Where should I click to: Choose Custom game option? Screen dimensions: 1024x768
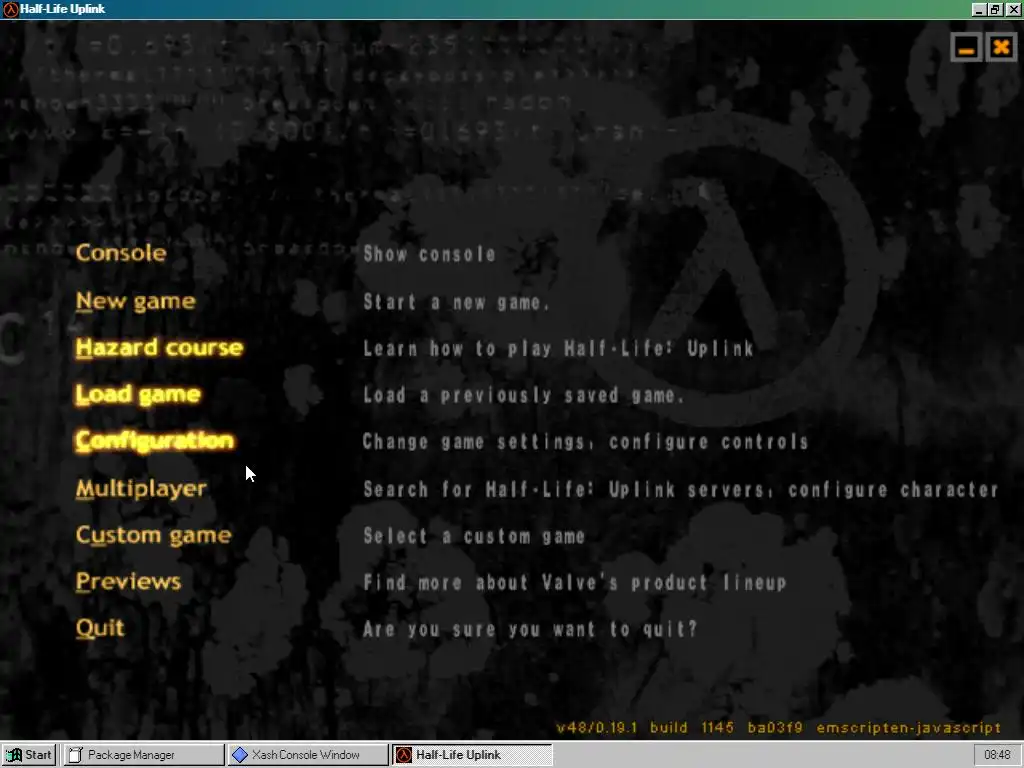click(x=153, y=536)
